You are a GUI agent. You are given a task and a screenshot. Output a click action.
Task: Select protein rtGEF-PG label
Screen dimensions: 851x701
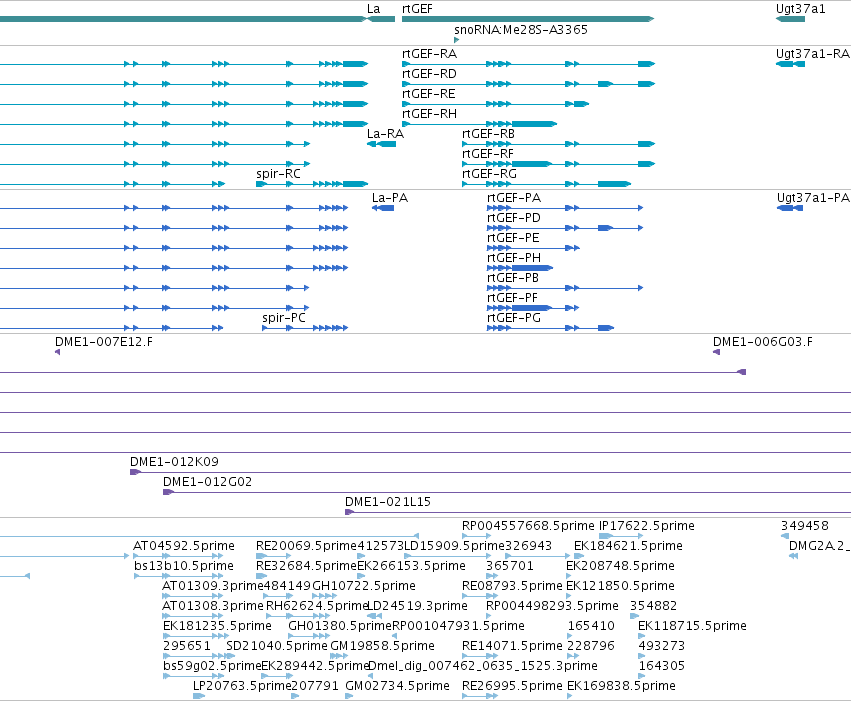tap(513, 318)
